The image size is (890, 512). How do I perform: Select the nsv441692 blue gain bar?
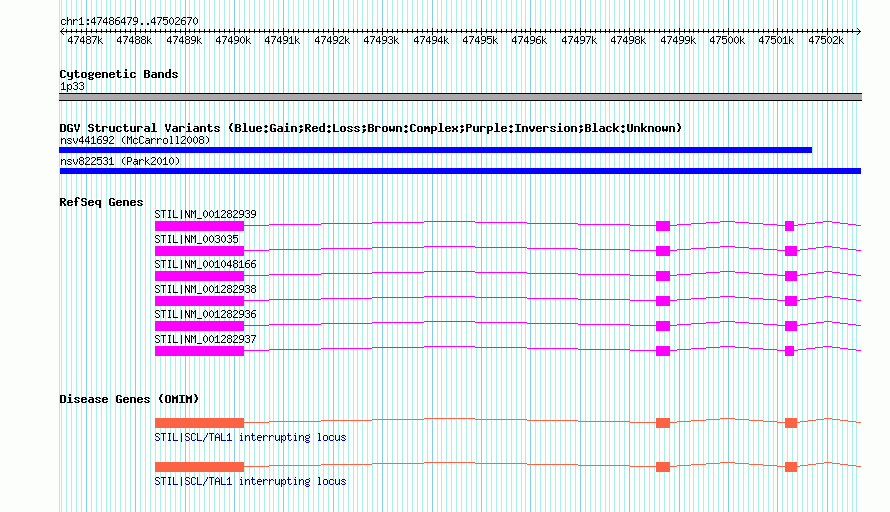(435, 150)
